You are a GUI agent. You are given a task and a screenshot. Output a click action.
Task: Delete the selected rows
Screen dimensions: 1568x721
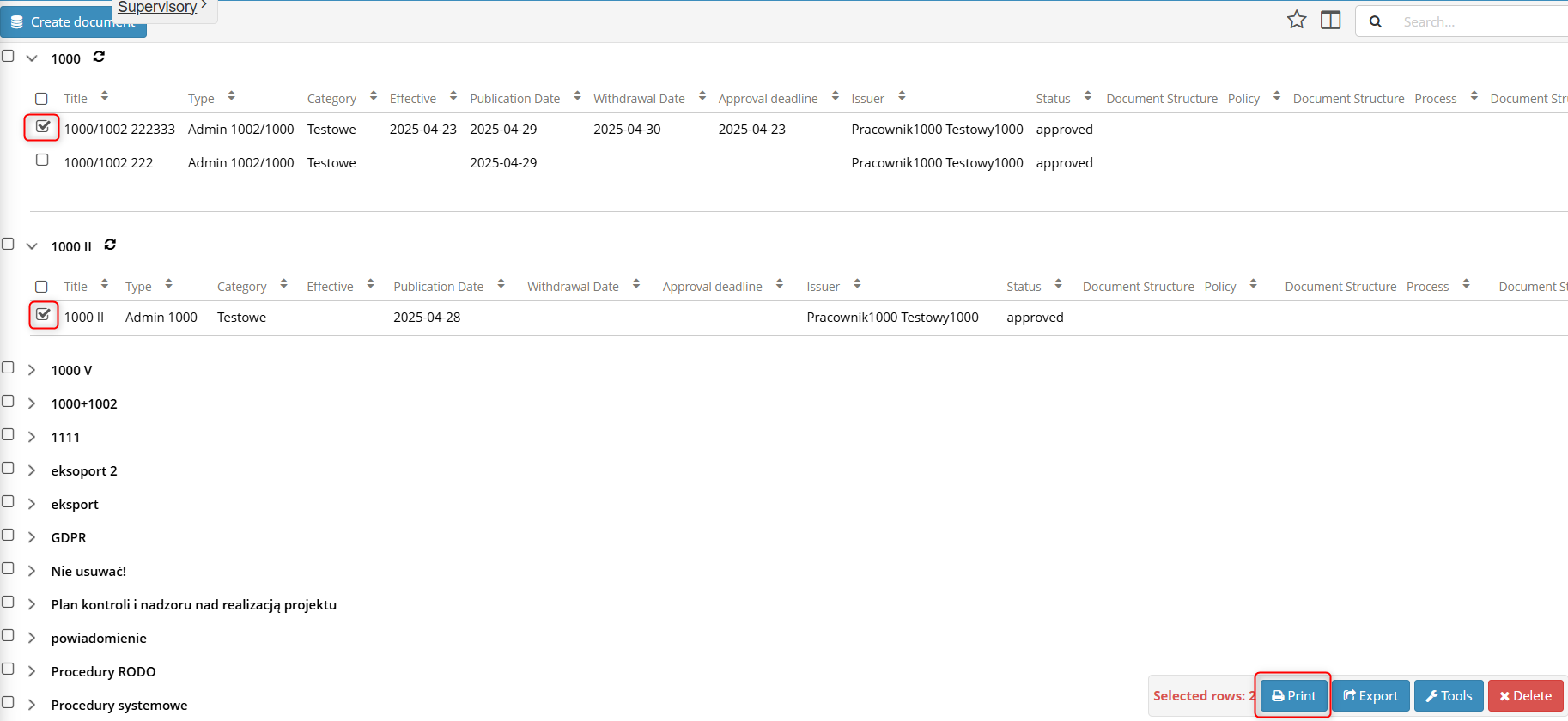(1525, 695)
